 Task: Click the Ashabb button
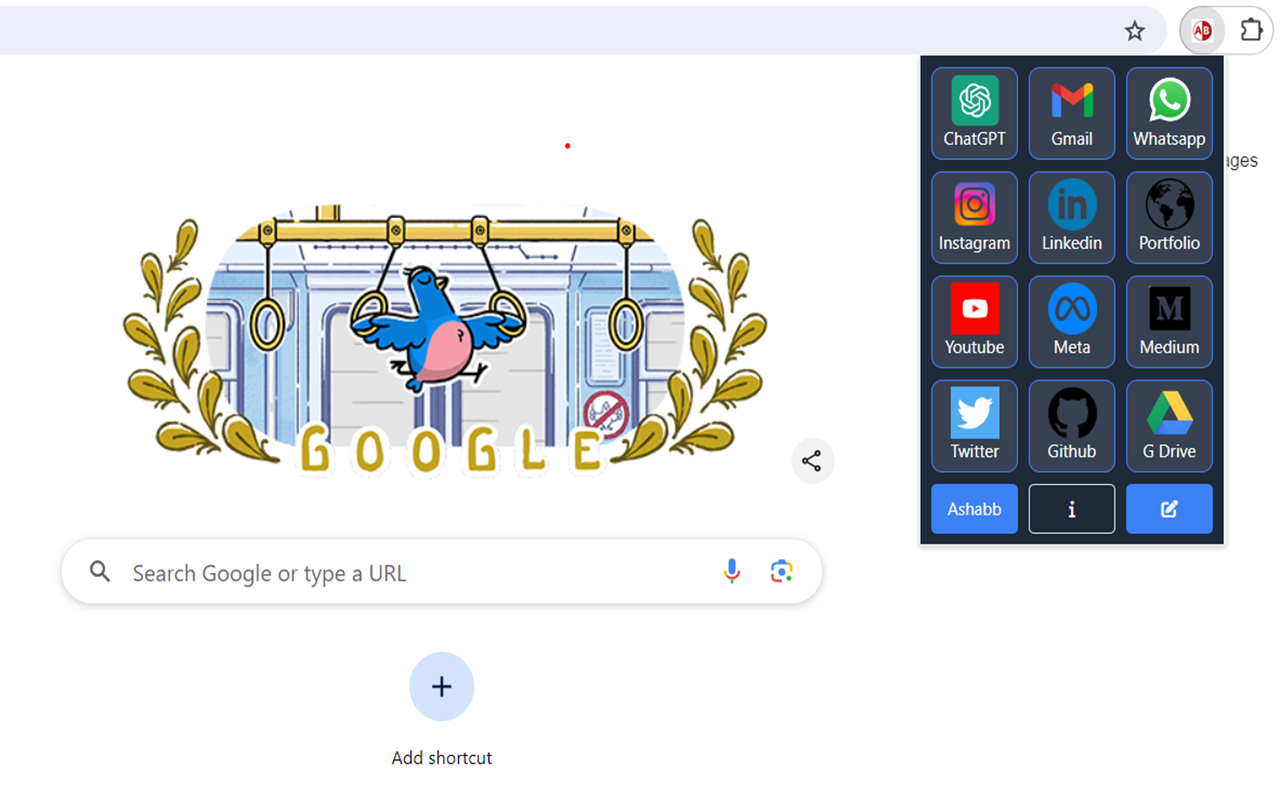(x=974, y=509)
